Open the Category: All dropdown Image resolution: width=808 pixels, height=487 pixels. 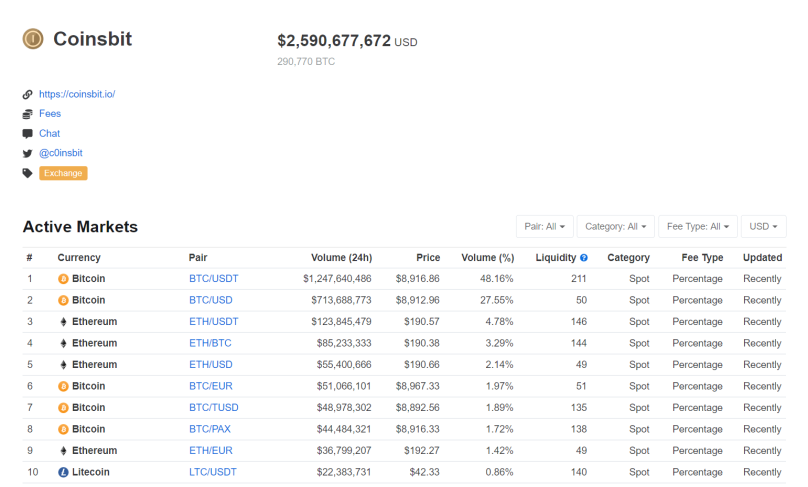[x=616, y=226]
